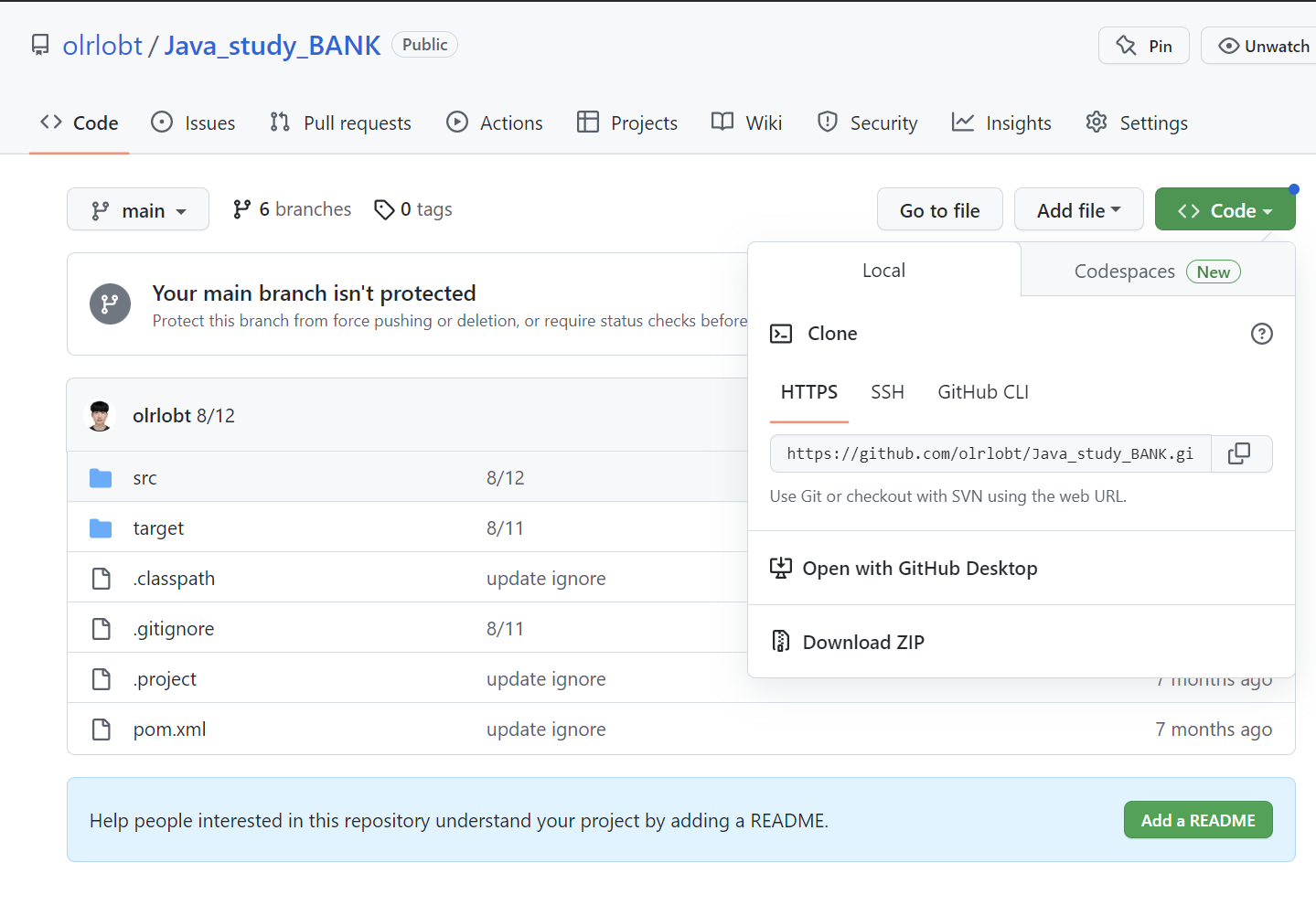1316x916 pixels.
Task: Click the file icon for .project
Action: click(102, 679)
